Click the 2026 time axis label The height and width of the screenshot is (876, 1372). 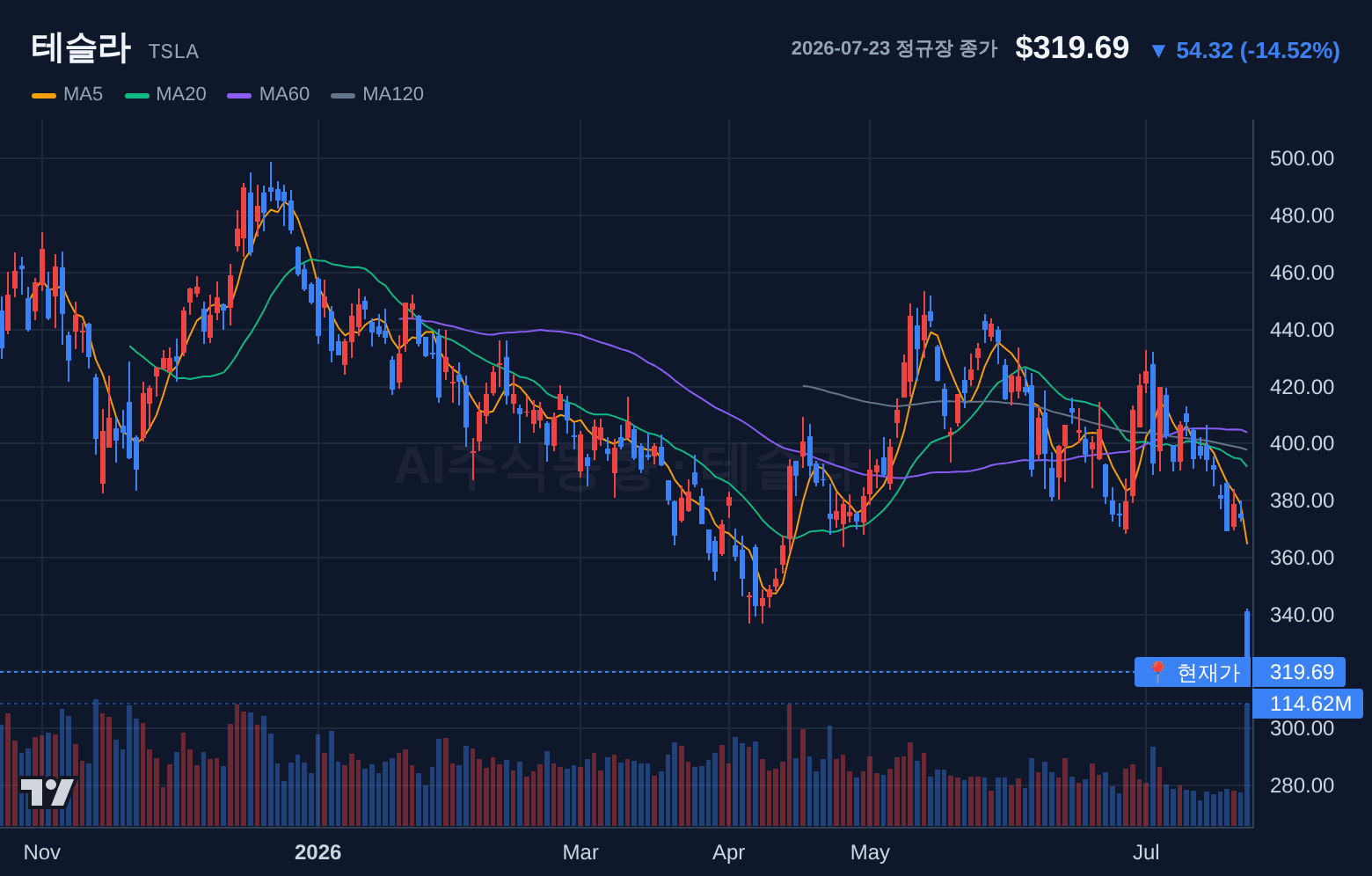[317, 852]
